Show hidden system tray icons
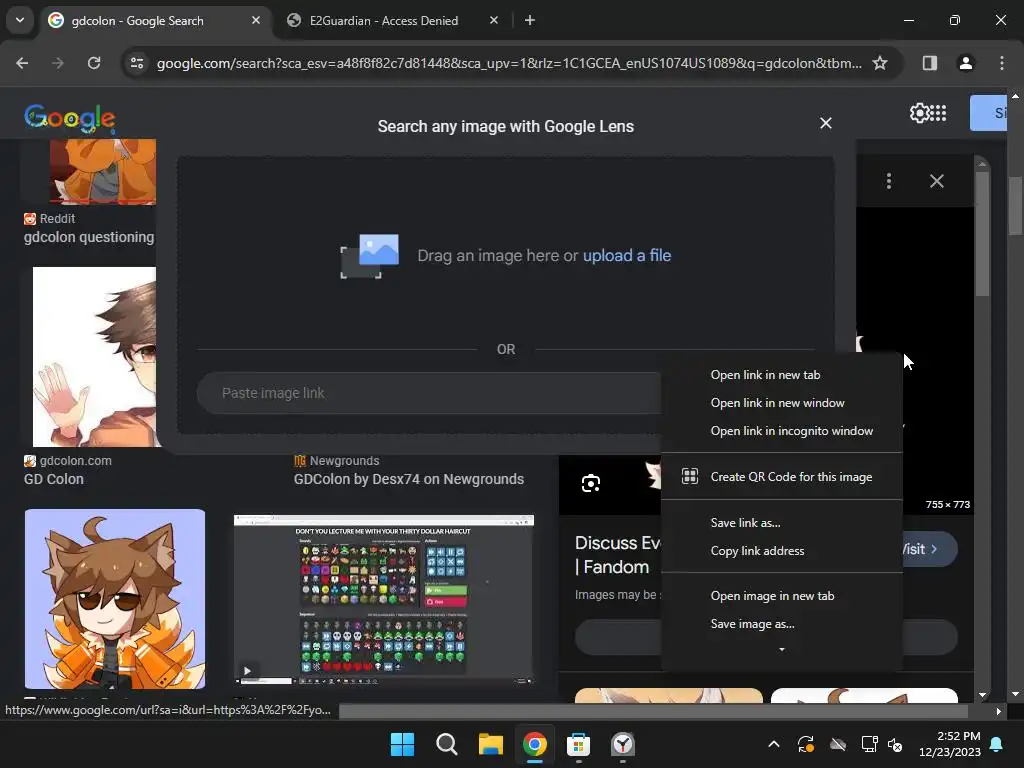The width and height of the screenshot is (1024, 768). coord(774,744)
